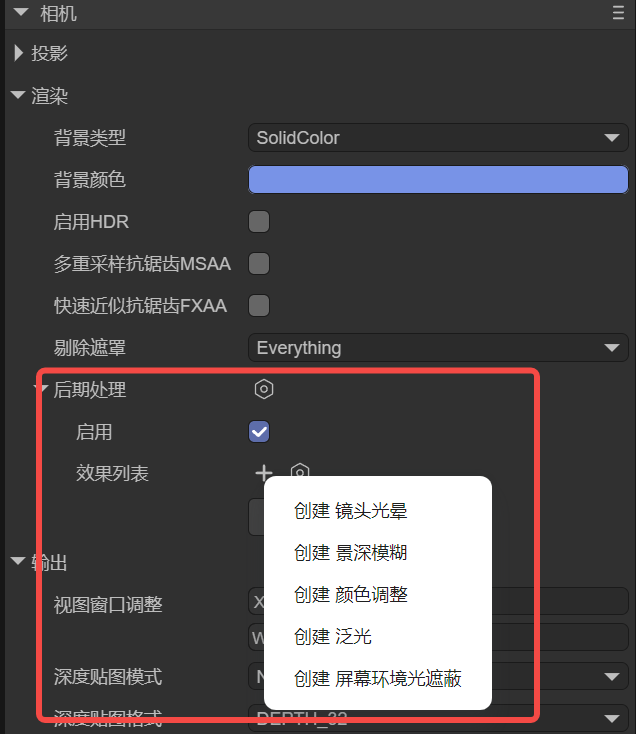
Task: Select 创建 景深模糊 from the menu
Action: (x=351, y=553)
